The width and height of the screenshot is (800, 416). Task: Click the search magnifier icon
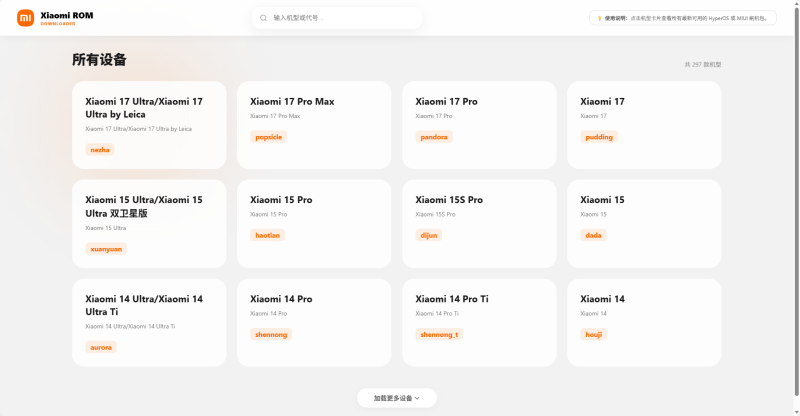click(263, 18)
